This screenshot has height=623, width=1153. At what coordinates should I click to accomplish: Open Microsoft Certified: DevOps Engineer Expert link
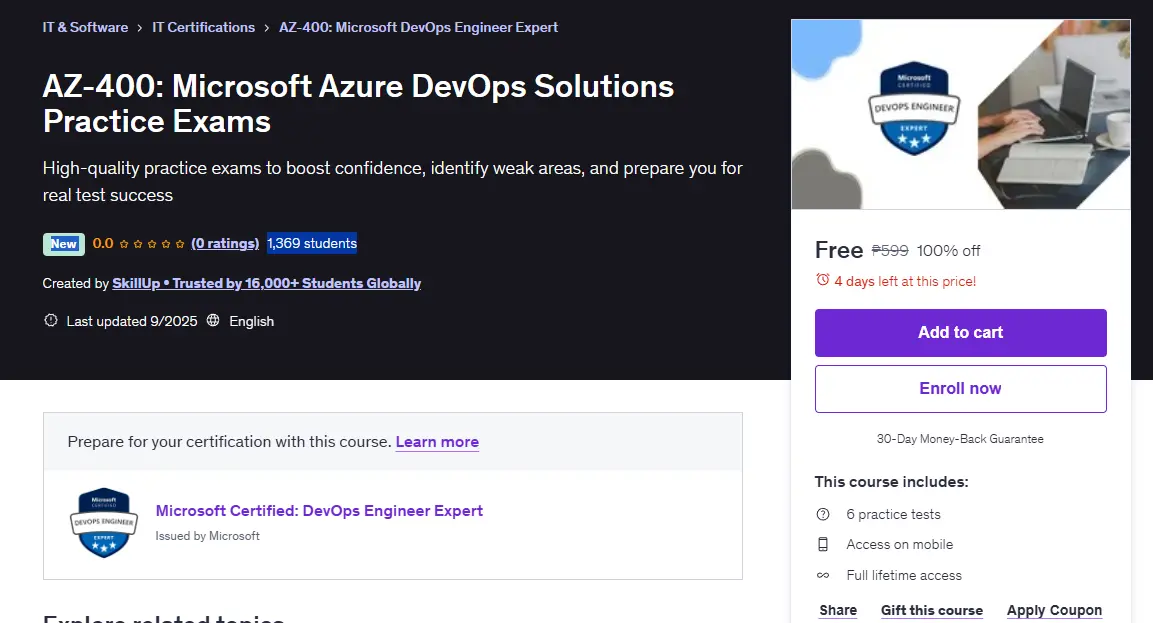tap(319, 510)
